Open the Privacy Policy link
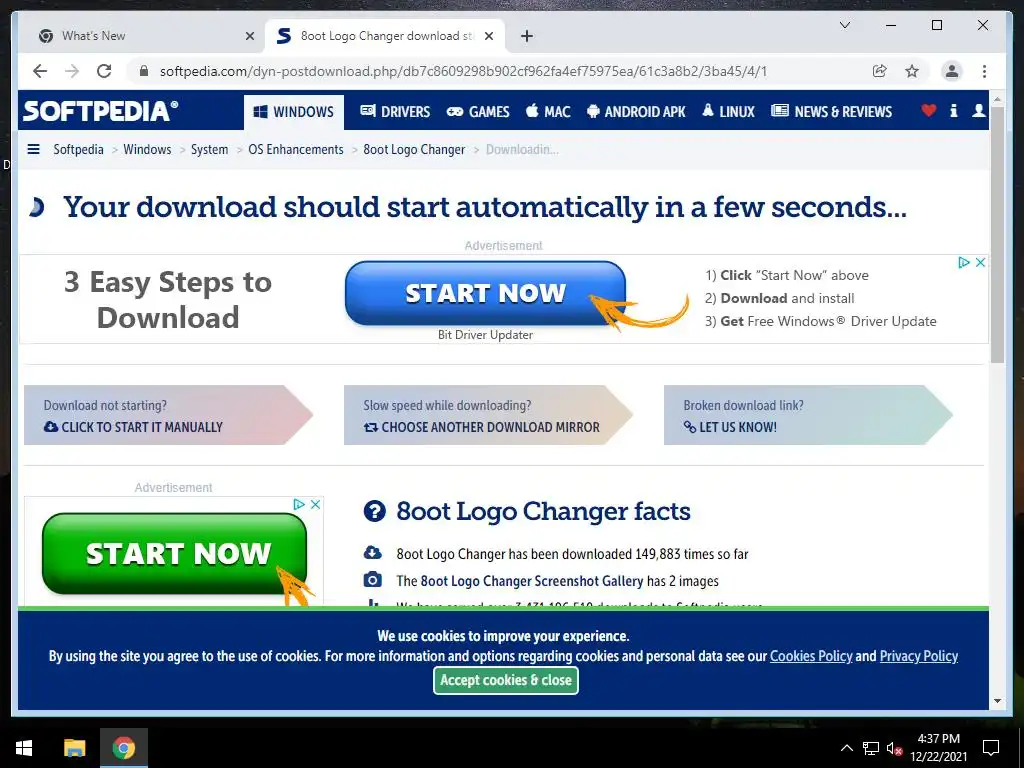The height and width of the screenshot is (768, 1024). click(919, 656)
